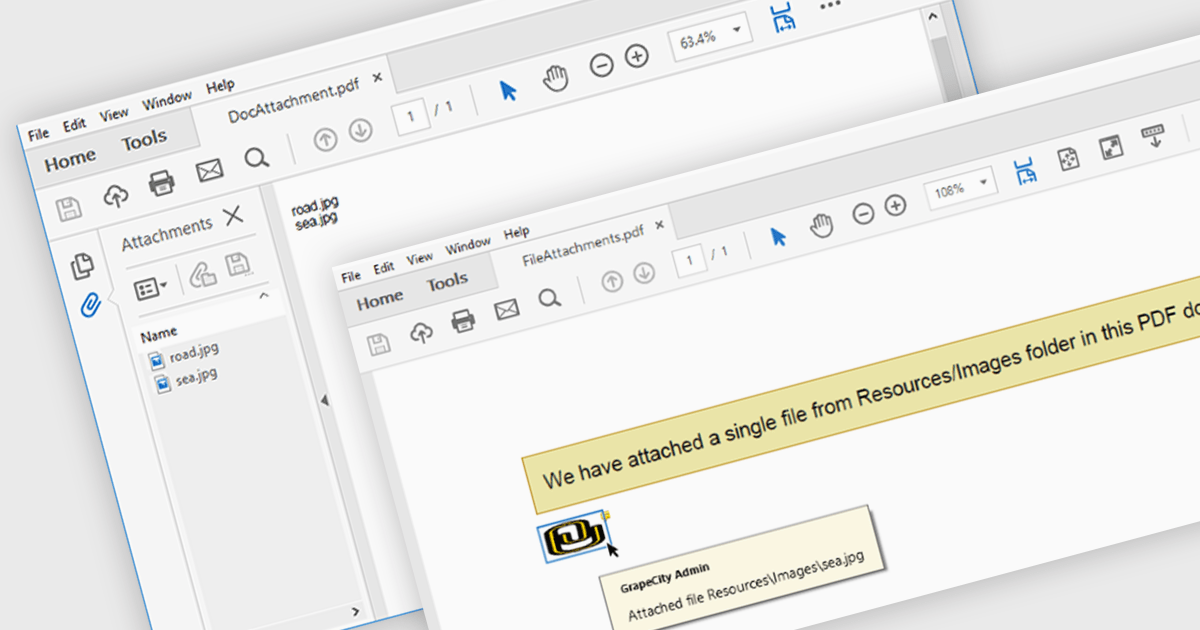
Task: Open 63.4% zoom dropdown
Action: tap(711, 37)
